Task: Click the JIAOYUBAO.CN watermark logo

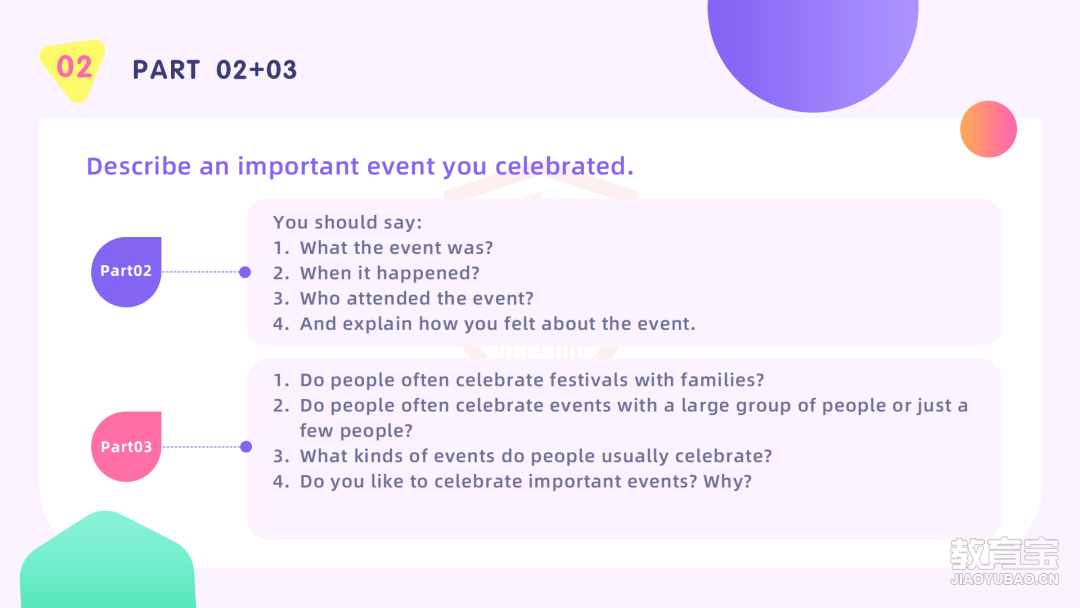Action: pos(1004,561)
